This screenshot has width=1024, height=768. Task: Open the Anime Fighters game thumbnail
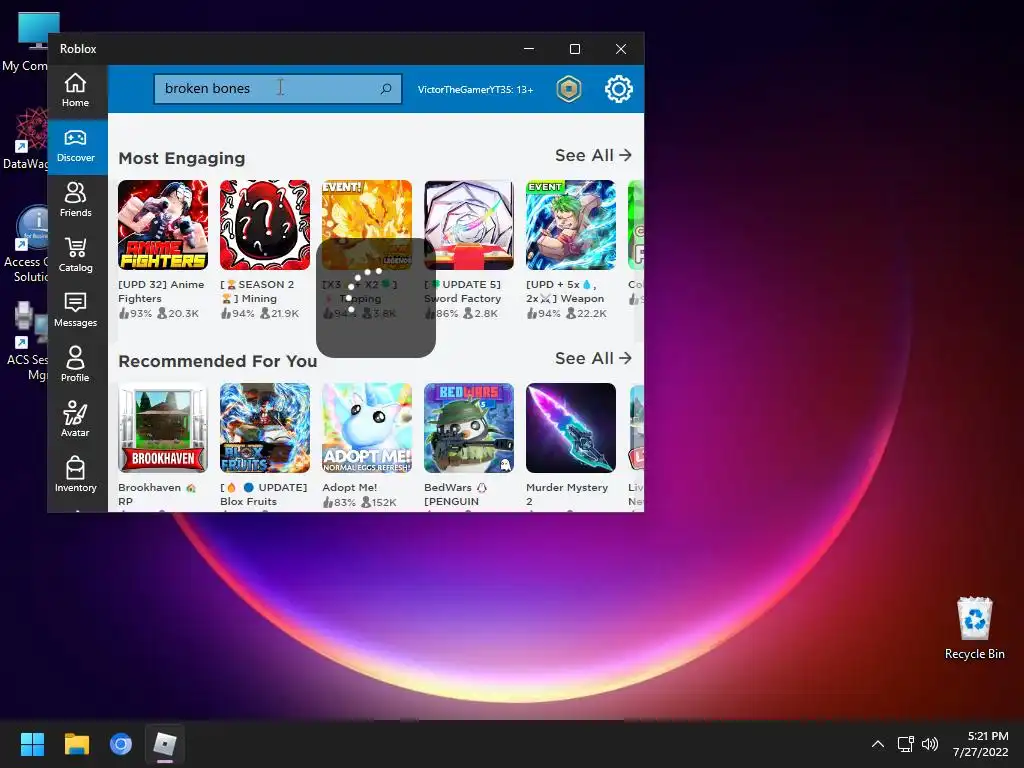[x=163, y=225]
